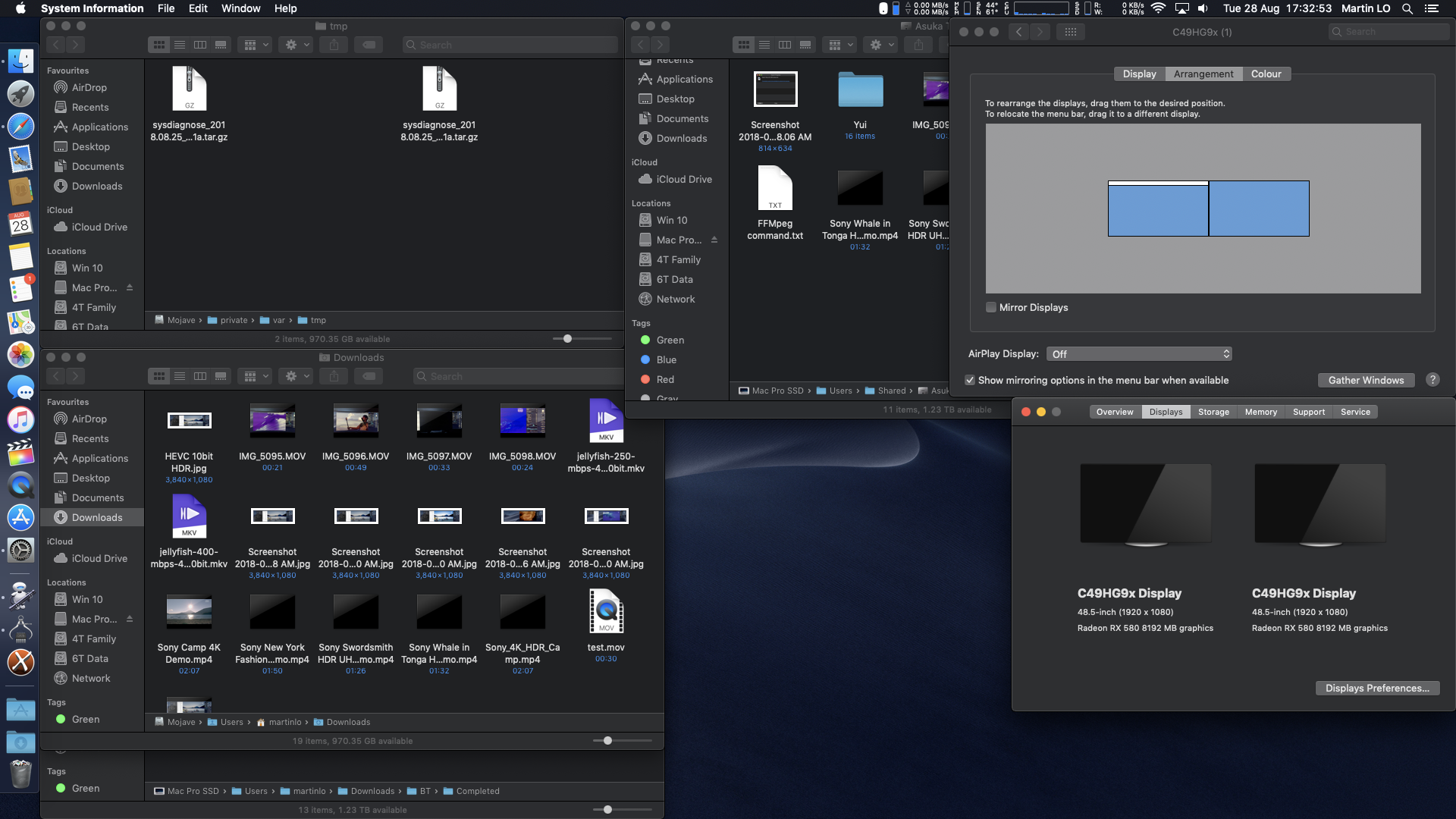Open Spotlight search in menu bar
The width and height of the screenshot is (1456, 819).
(1407, 8)
